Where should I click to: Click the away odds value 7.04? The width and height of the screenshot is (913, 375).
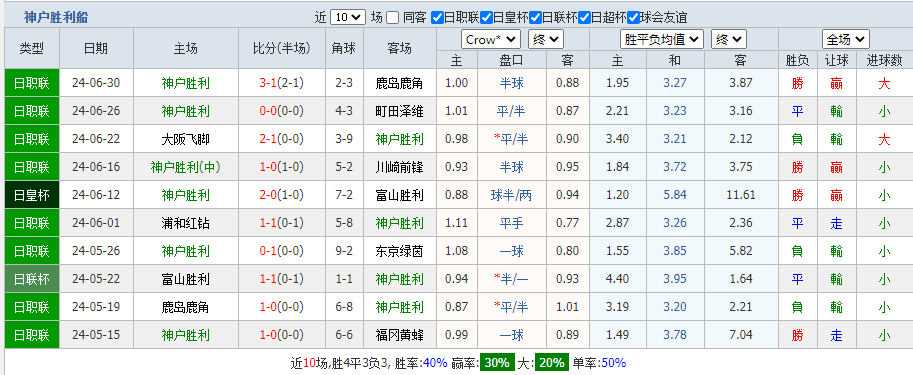(x=741, y=335)
